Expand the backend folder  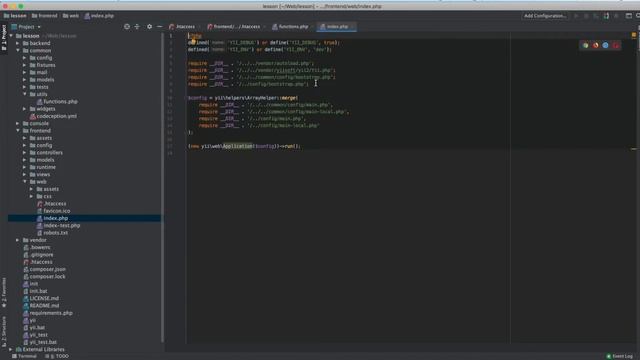click(x=18, y=43)
